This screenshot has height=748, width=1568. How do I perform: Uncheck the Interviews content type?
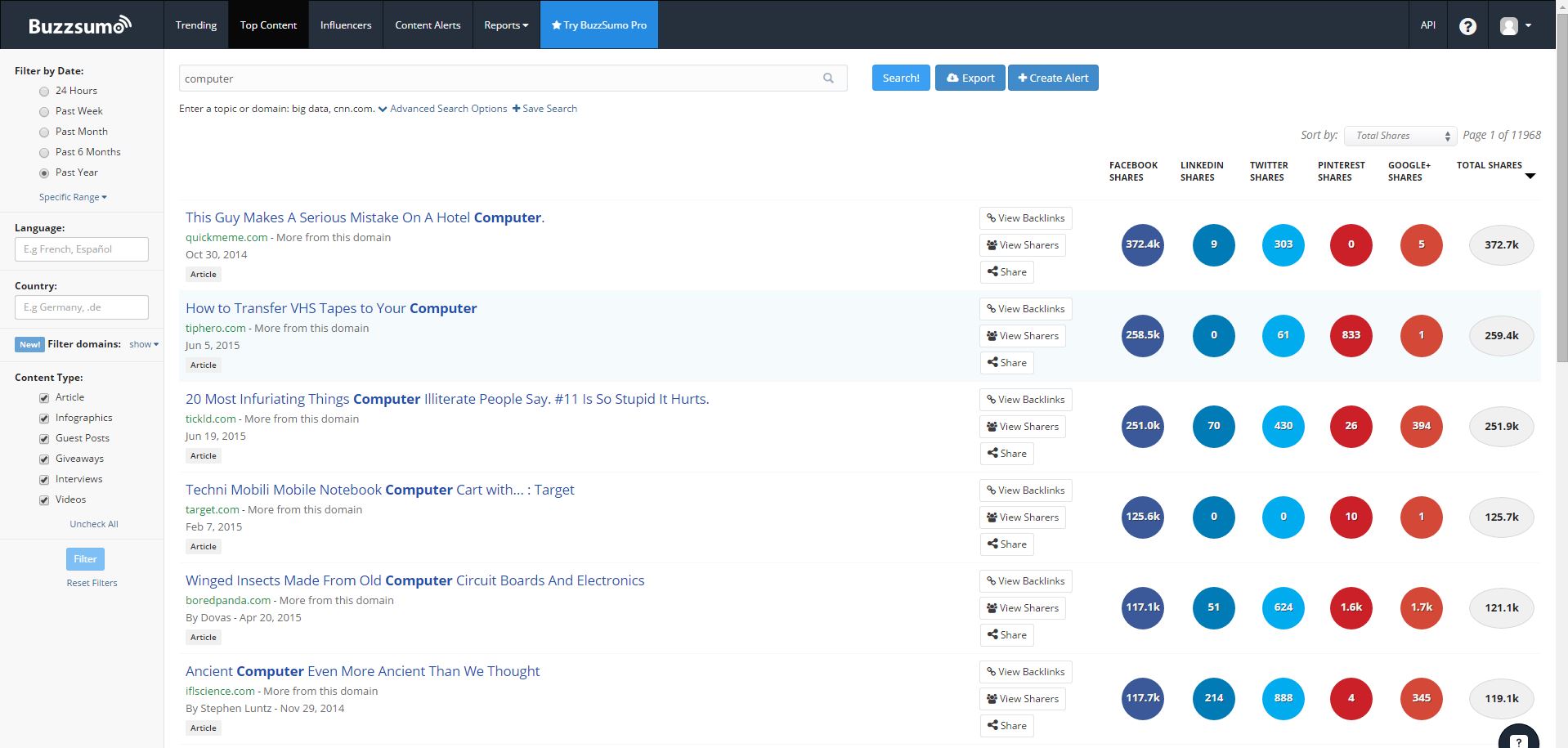coord(44,480)
